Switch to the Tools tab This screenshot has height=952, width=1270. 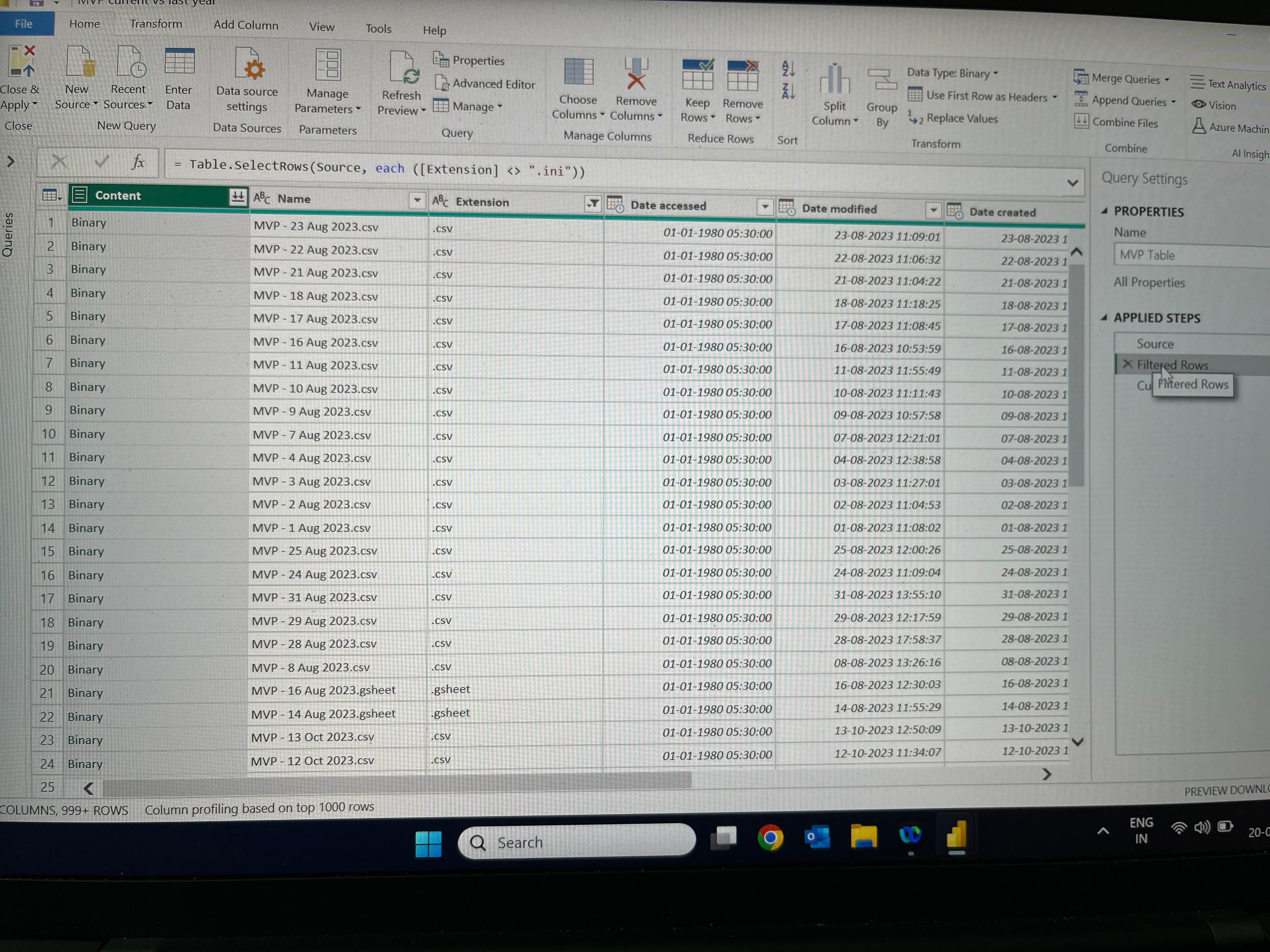[378, 28]
